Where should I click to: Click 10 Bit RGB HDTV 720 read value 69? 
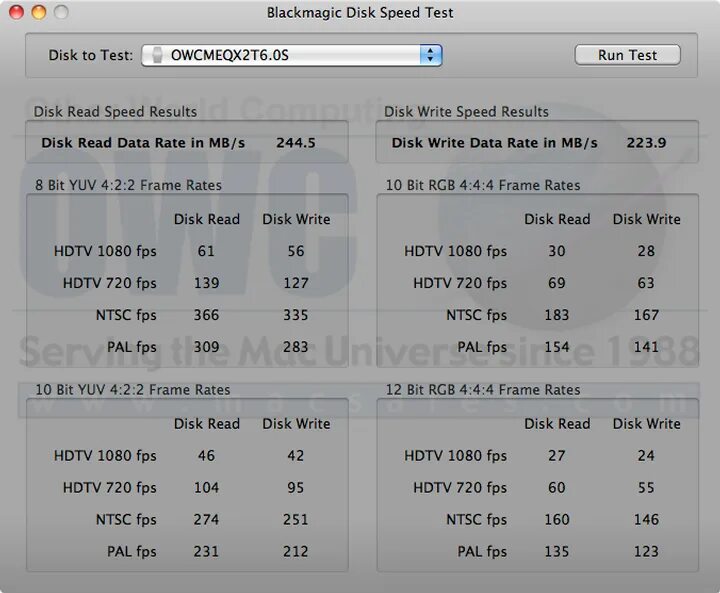point(557,283)
